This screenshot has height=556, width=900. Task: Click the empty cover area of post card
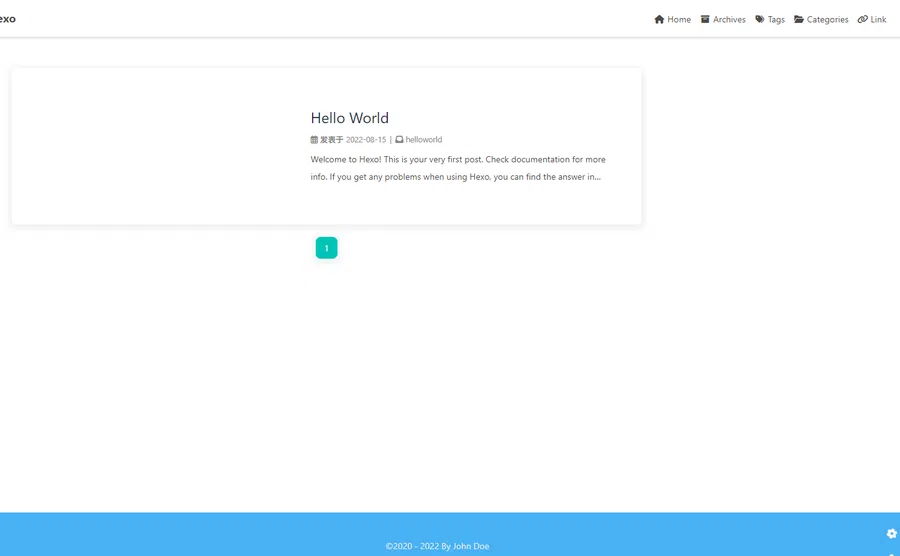coord(154,146)
